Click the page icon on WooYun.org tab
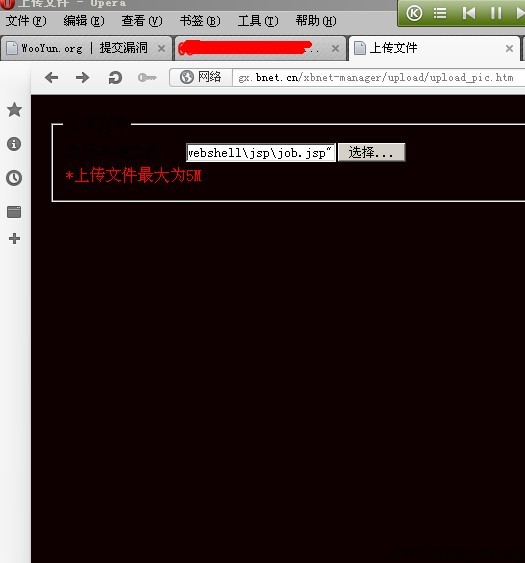Image resolution: width=525 pixels, height=563 pixels. pyautogui.click(x=12, y=48)
